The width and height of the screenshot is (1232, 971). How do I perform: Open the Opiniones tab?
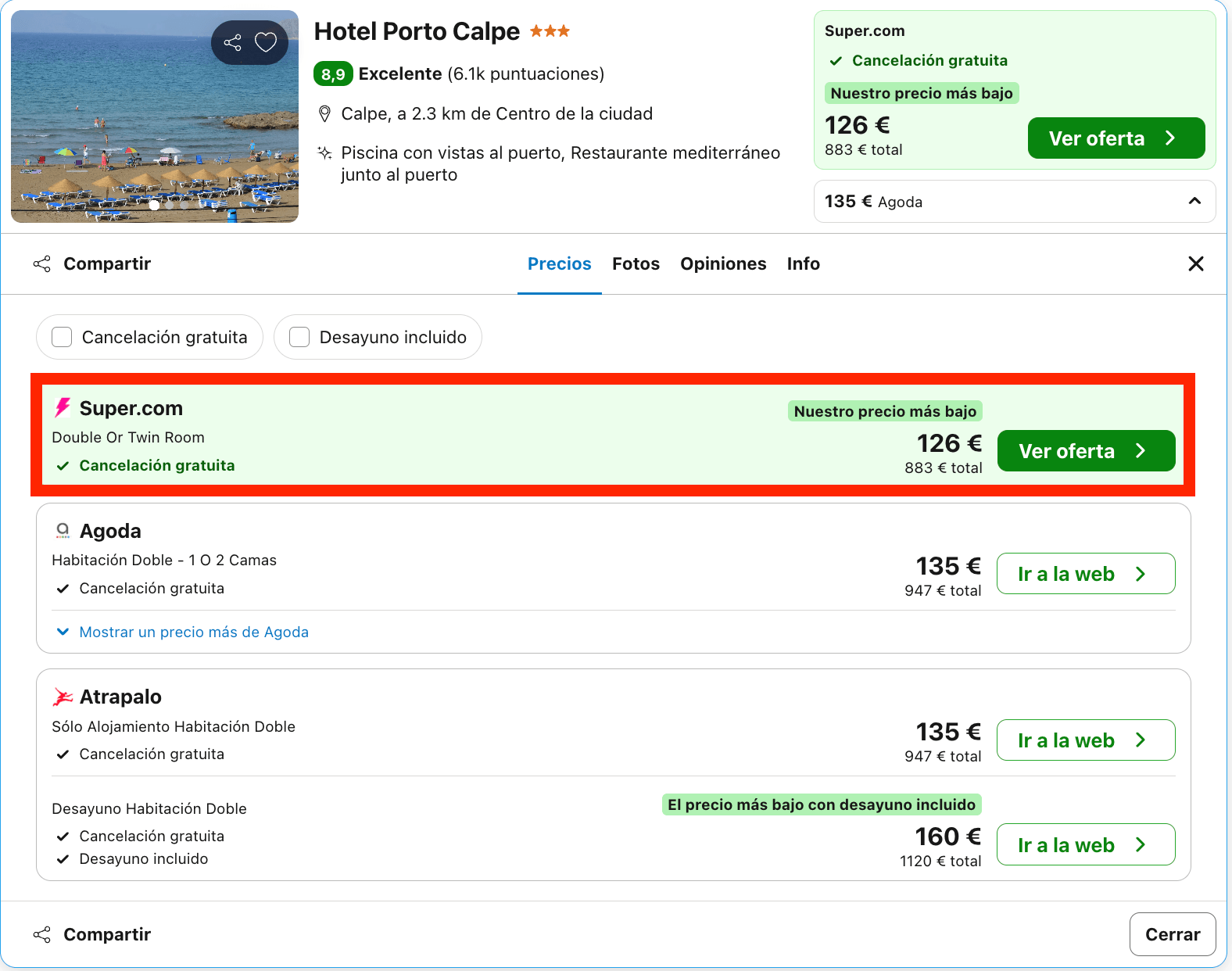[723, 264]
